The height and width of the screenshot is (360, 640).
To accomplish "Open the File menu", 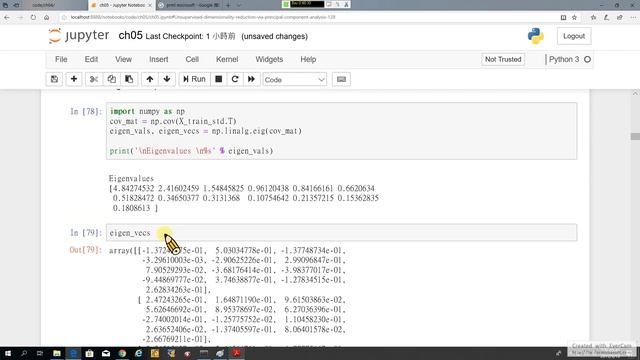I will point(61,60).
